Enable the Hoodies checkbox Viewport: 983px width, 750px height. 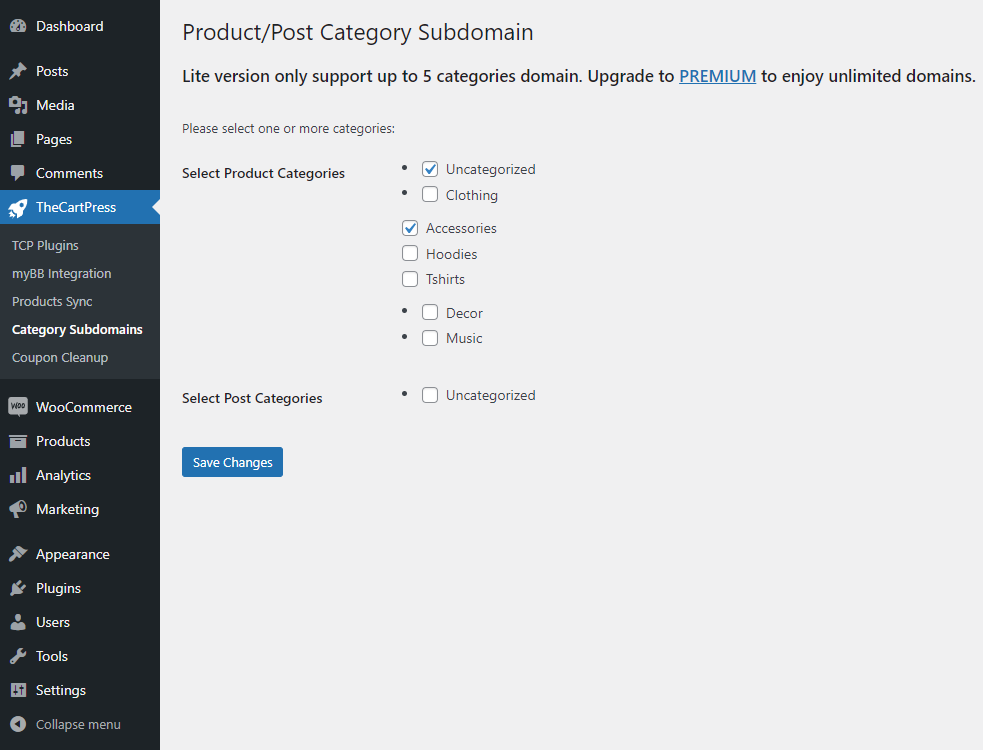[410, 253]
